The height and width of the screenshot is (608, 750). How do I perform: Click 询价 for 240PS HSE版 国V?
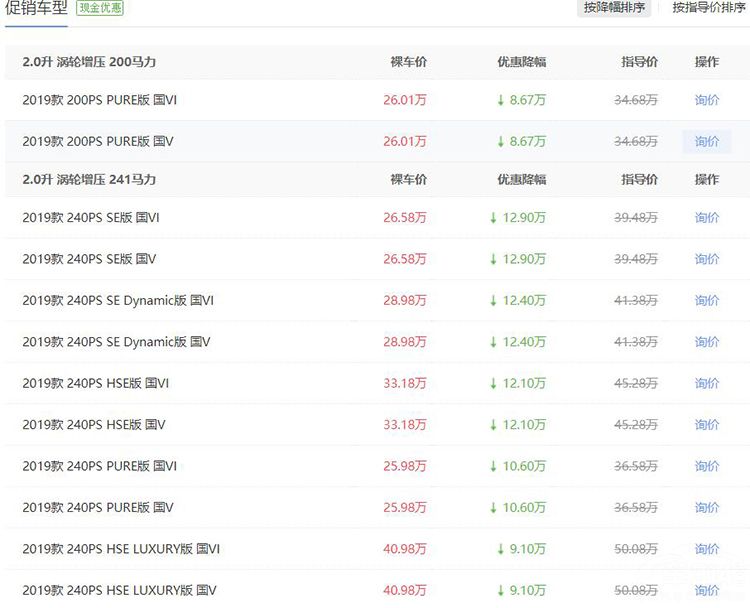pyautogui.click(x=707, y=425)
